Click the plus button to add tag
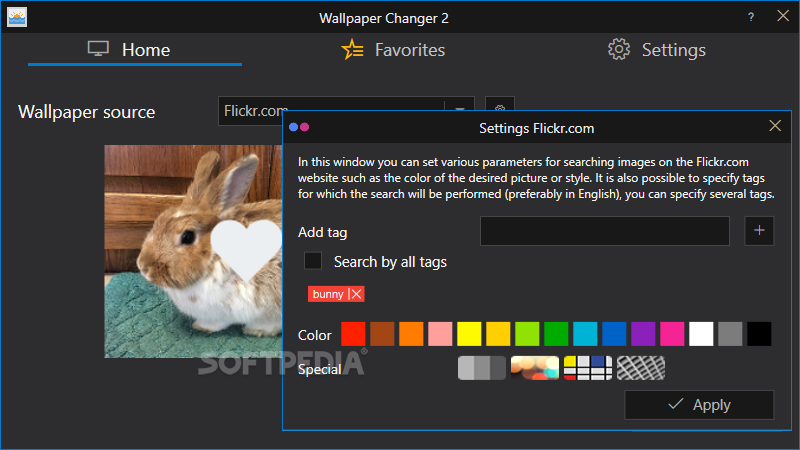Viewport: 800px width, 450px height. coord(759,231)
